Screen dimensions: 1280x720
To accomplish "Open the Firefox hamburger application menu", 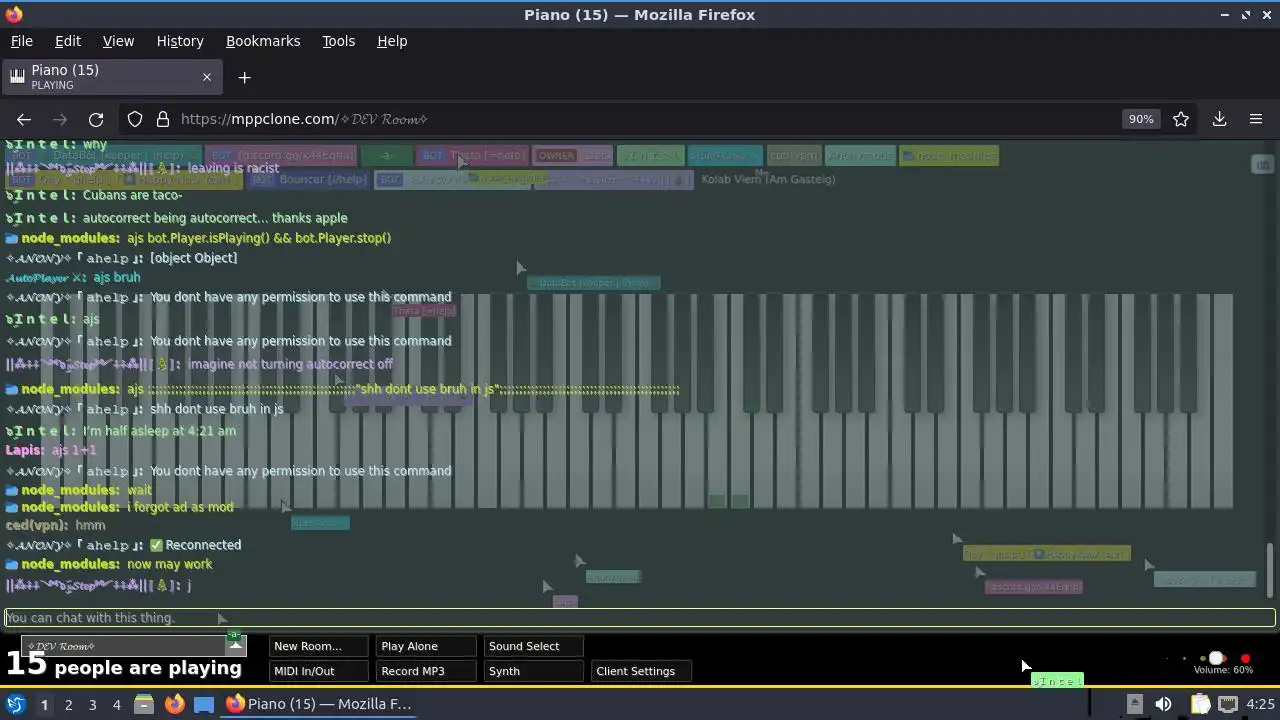I will coord(1256,119).
